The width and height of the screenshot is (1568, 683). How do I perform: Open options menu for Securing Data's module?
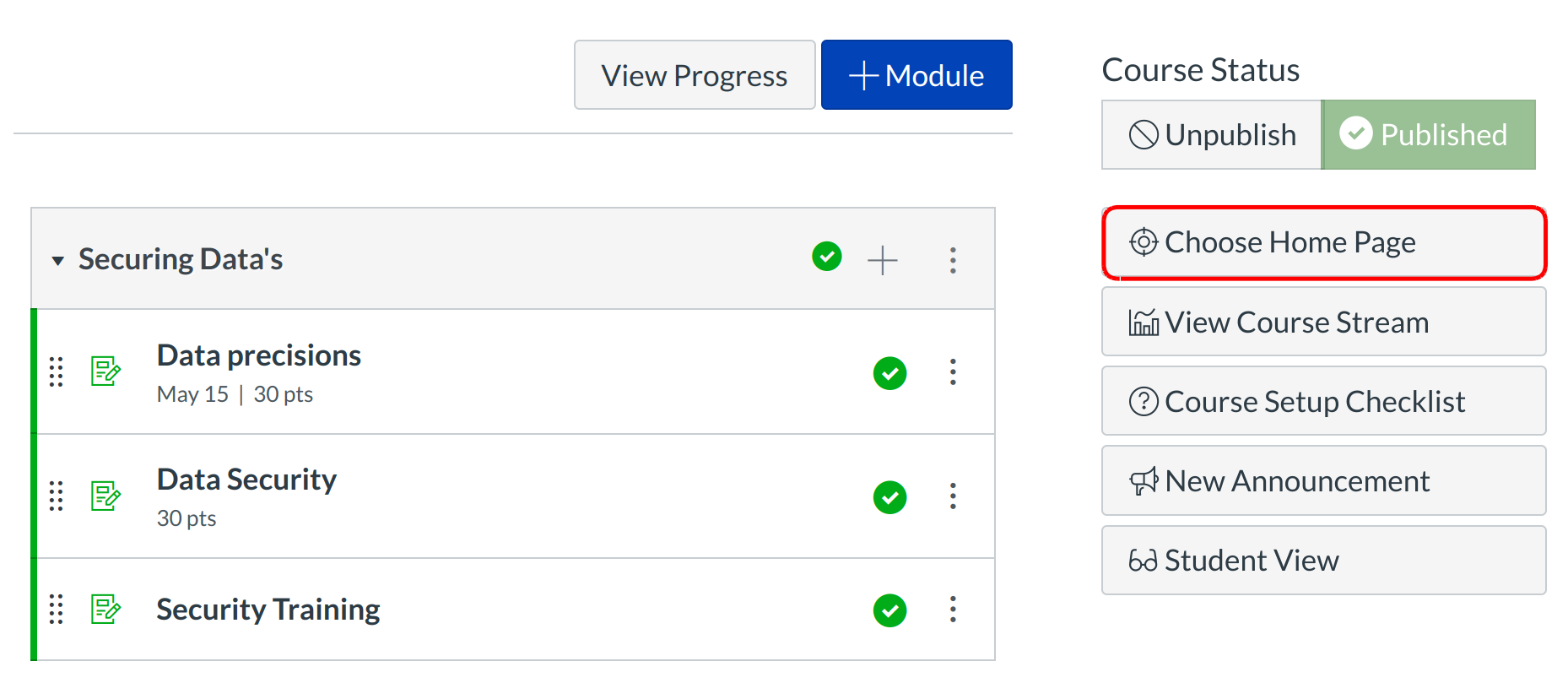(953, 260)
